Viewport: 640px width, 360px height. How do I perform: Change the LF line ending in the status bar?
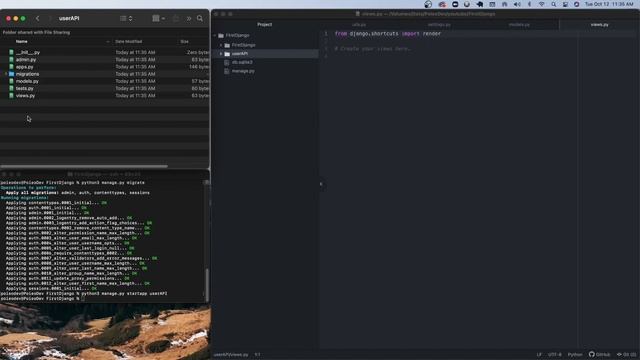(x=539, y=355)
